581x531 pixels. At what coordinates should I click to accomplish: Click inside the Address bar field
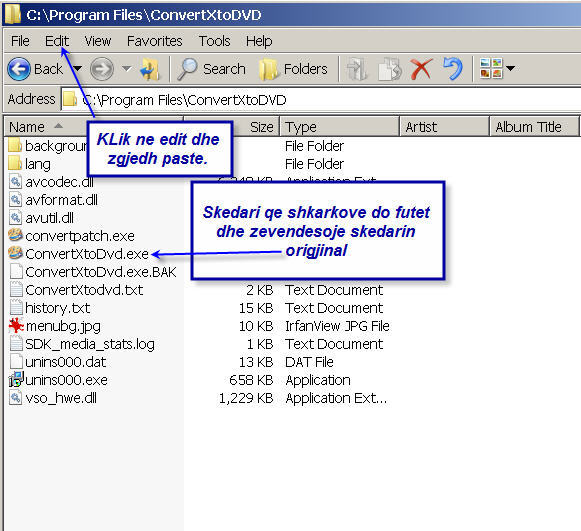coord(321,100)
